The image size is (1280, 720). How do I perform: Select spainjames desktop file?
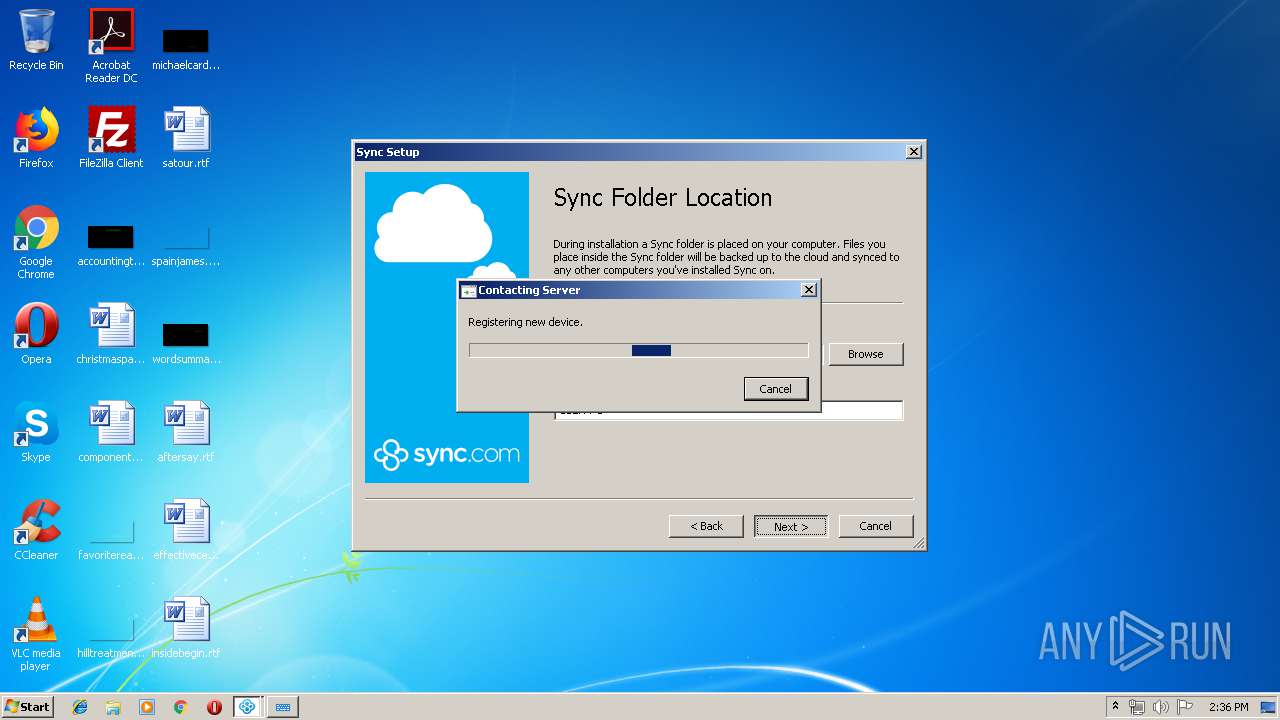pos(186,246)
